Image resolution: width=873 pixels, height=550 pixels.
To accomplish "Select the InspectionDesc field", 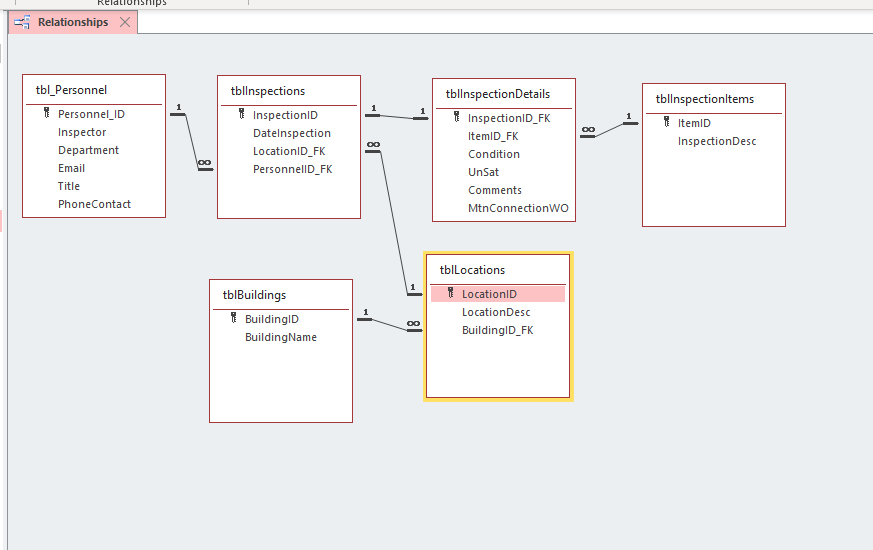I will 717,141.
